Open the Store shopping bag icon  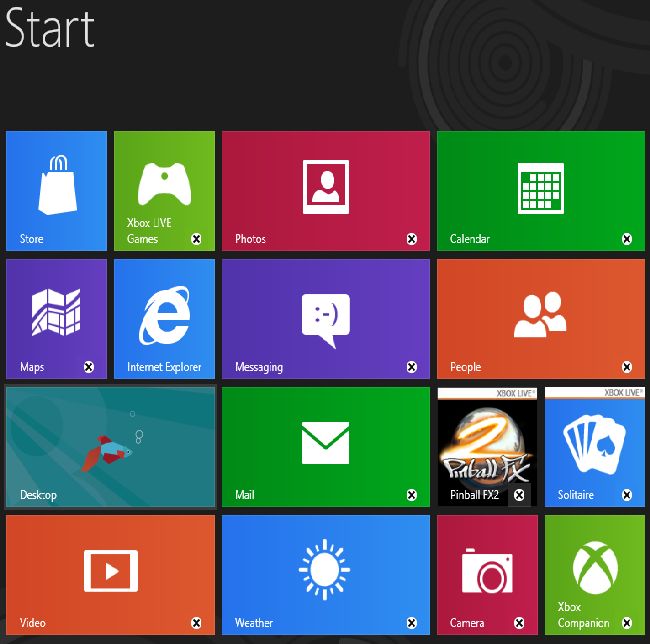(x=58, y=185)
